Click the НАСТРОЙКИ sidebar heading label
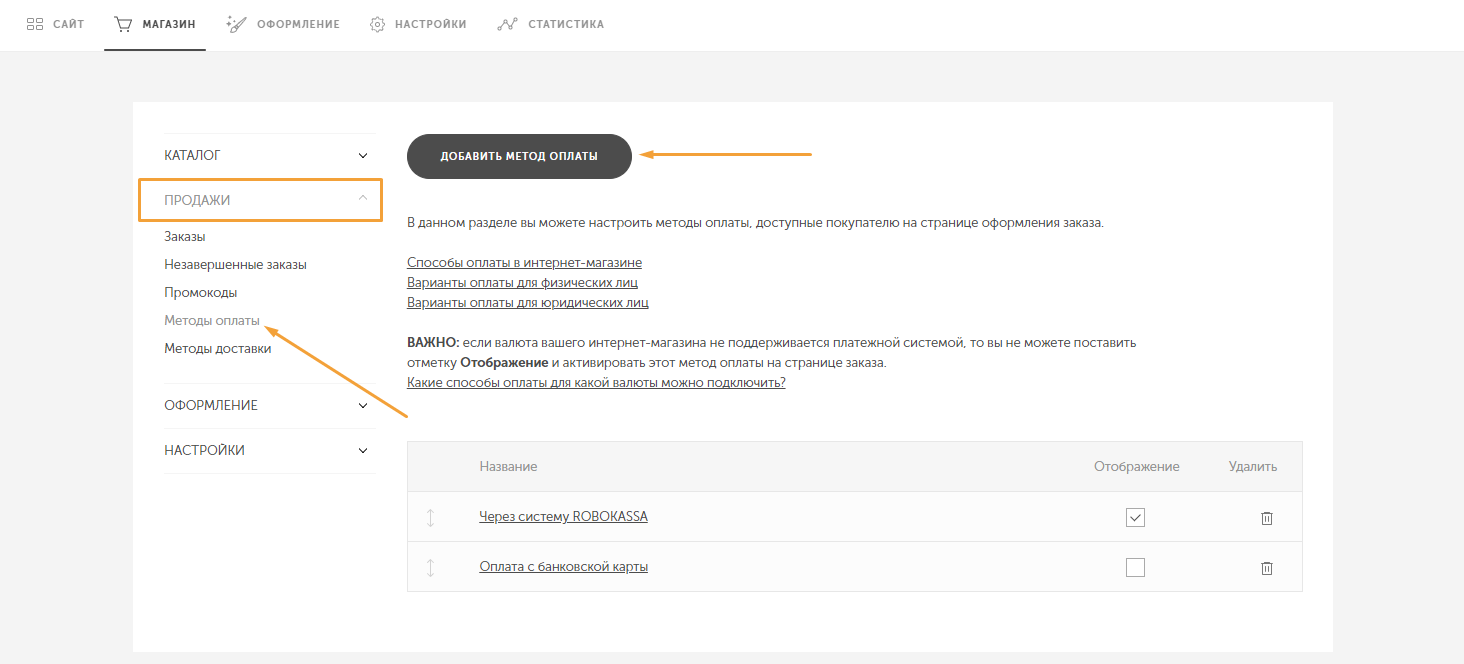 tap(204, 451)
